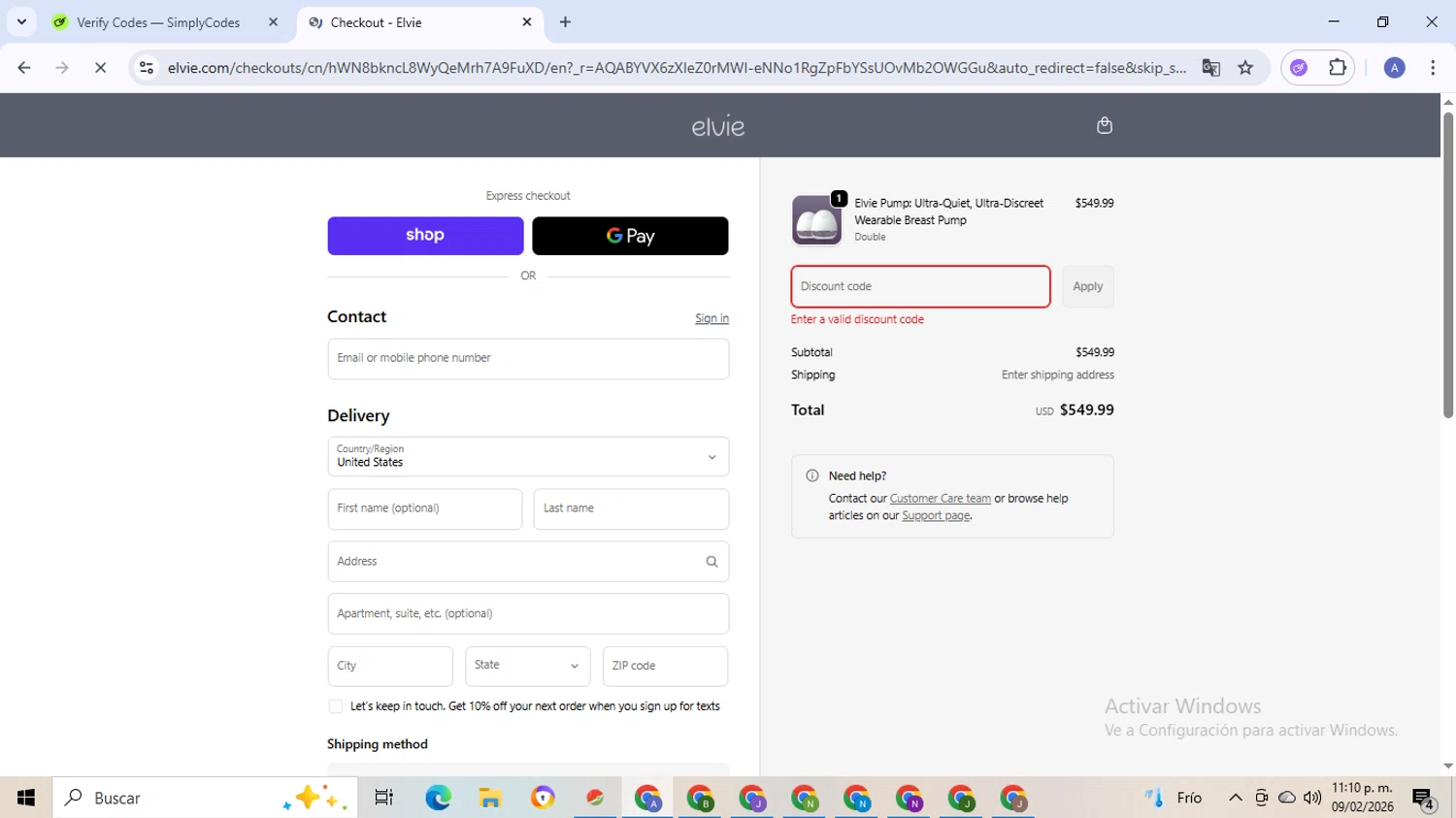Click the Buscar taskbar search box

[x=205, y=798]
